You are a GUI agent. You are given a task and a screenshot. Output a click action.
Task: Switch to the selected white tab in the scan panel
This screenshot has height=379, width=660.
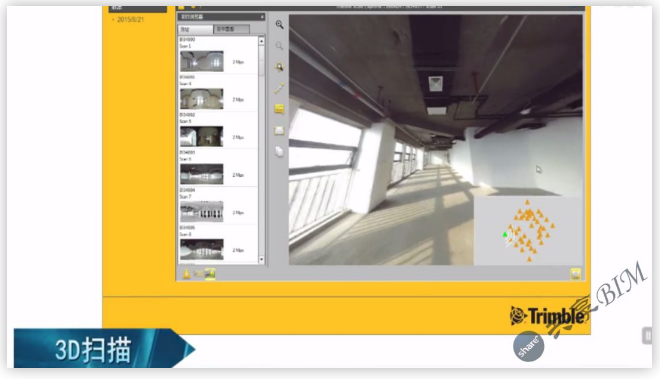196,29
